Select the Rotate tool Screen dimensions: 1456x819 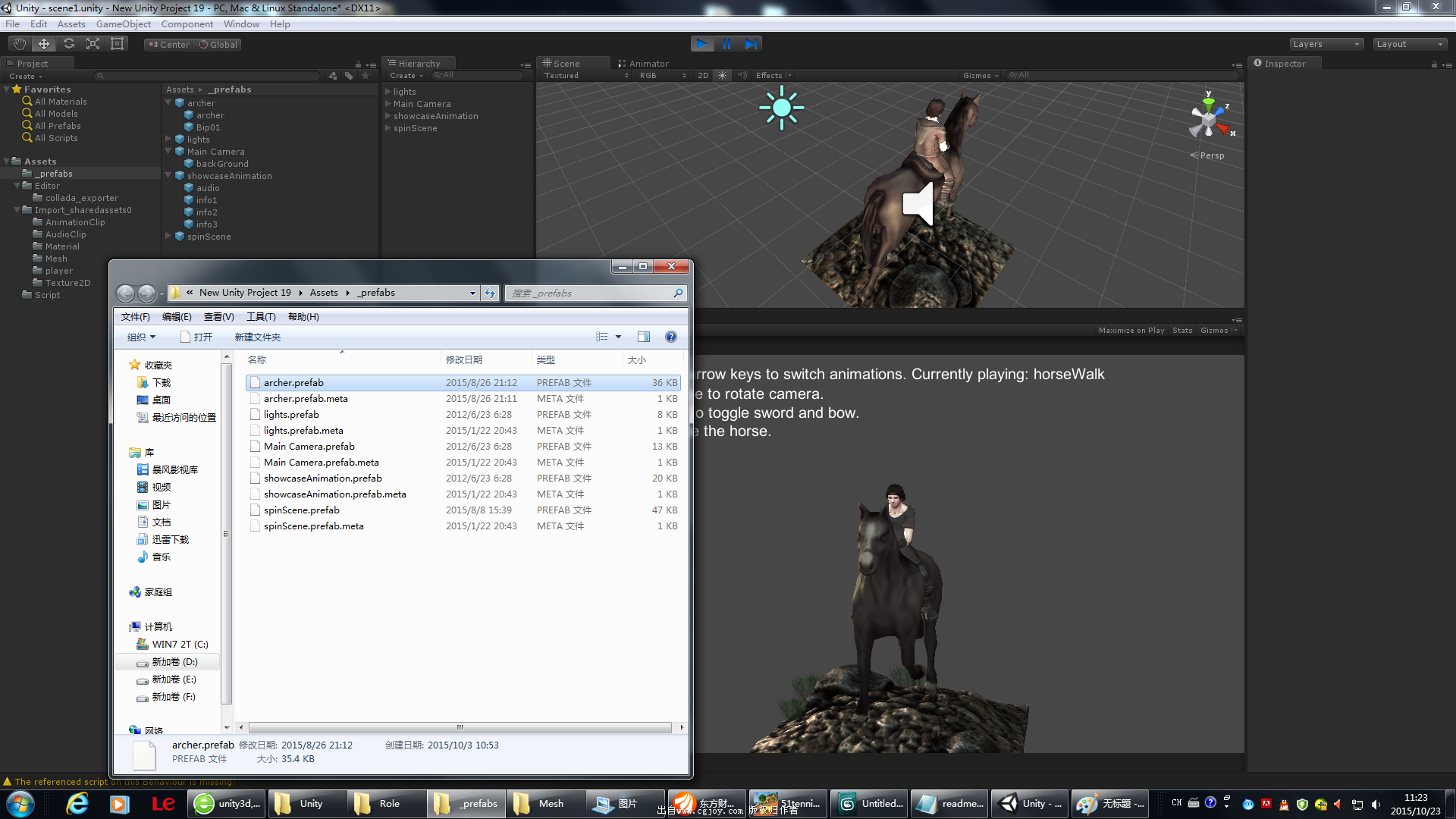point(68,44)
